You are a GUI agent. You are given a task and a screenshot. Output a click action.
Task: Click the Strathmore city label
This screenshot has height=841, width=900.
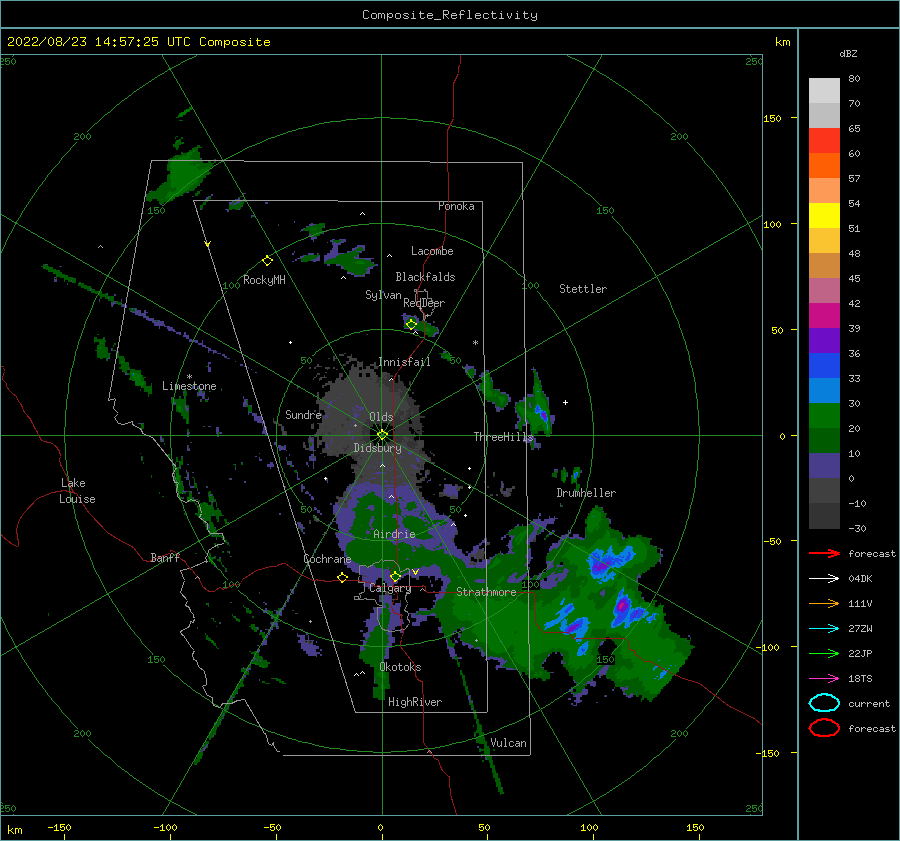click(x=486, y=592)
